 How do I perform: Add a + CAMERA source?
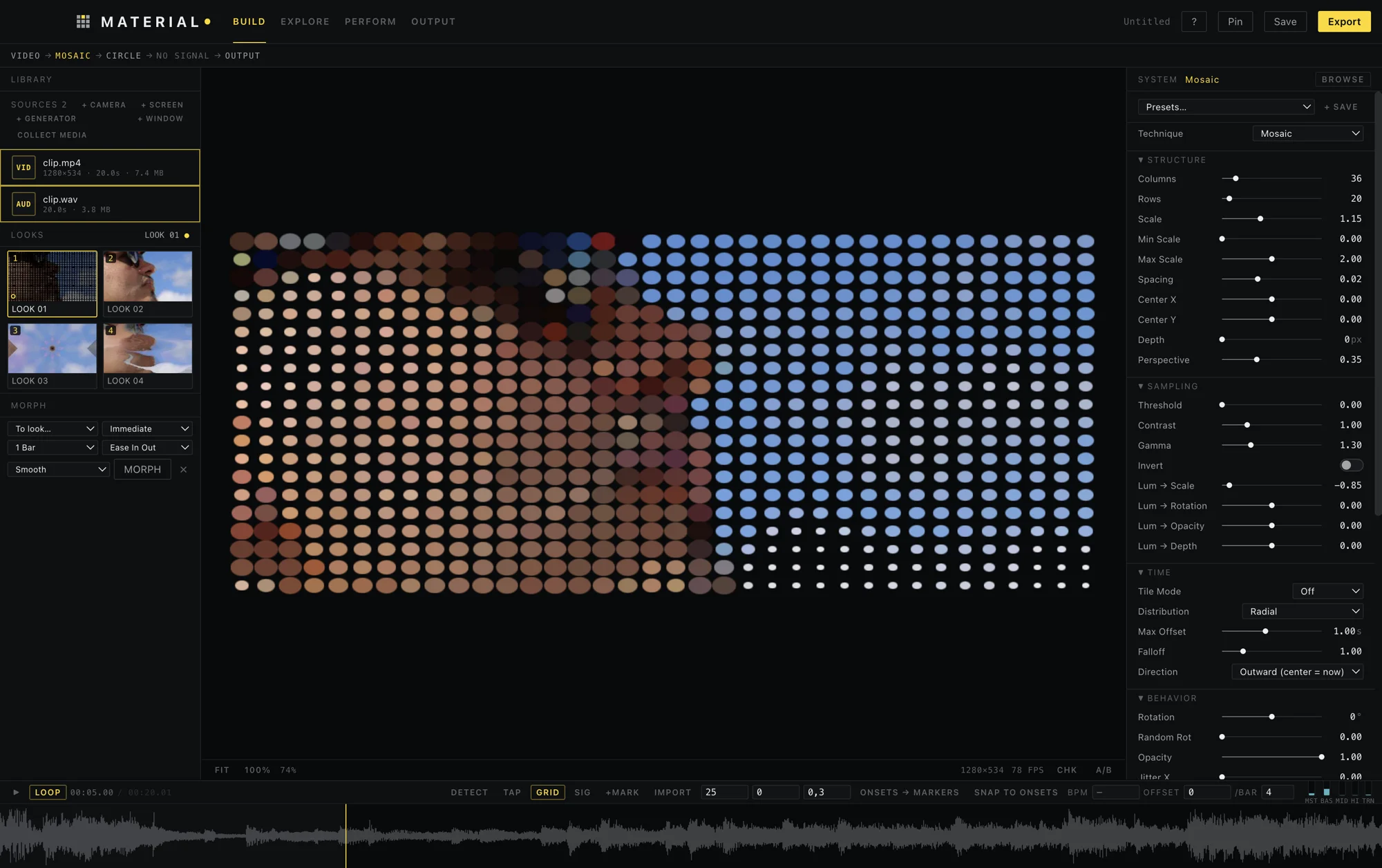pyautogui.click(x=104, y=105)
